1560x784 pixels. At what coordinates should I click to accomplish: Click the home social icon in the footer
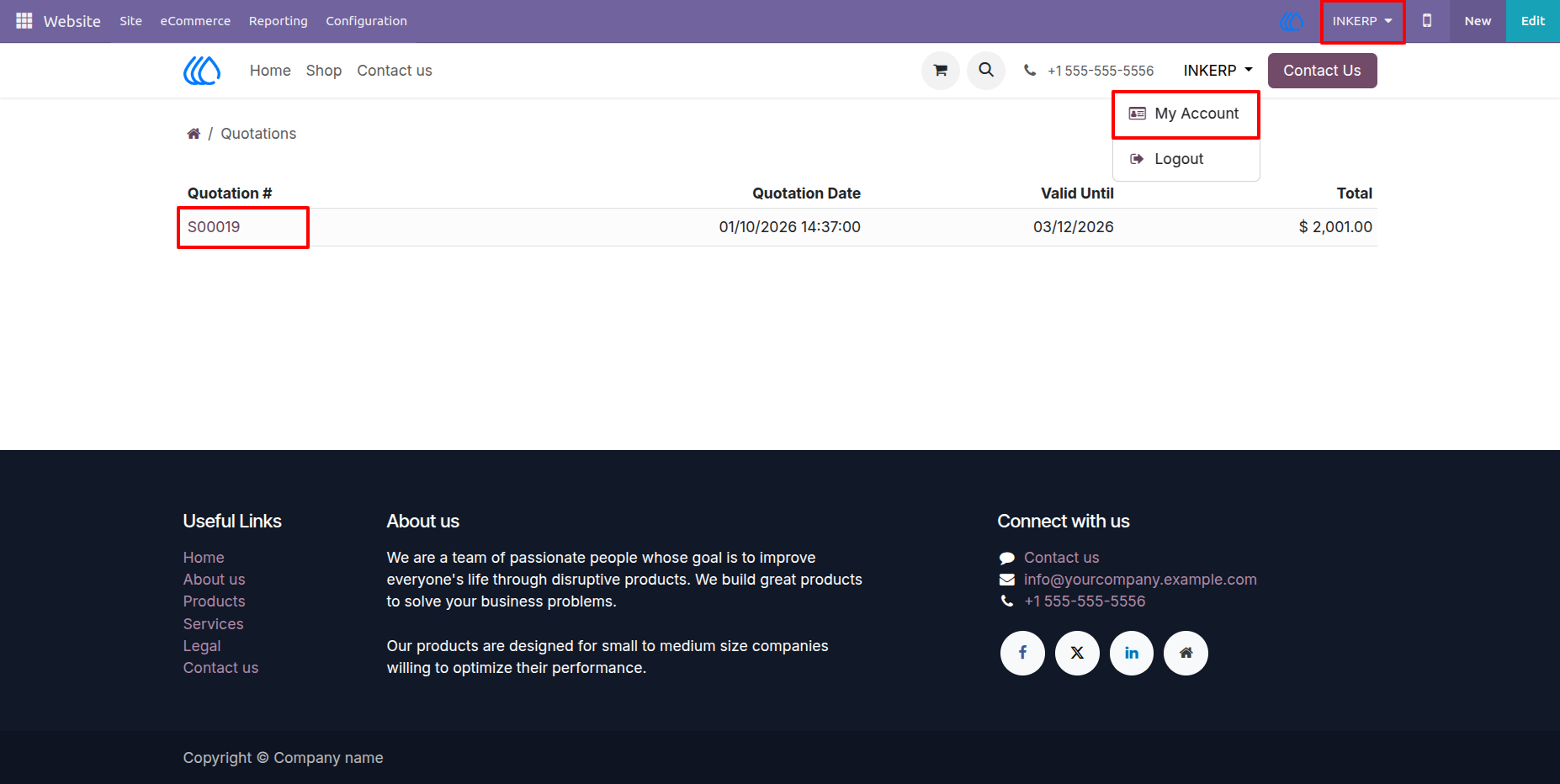pyautogui.click(x=1186, y=653)
